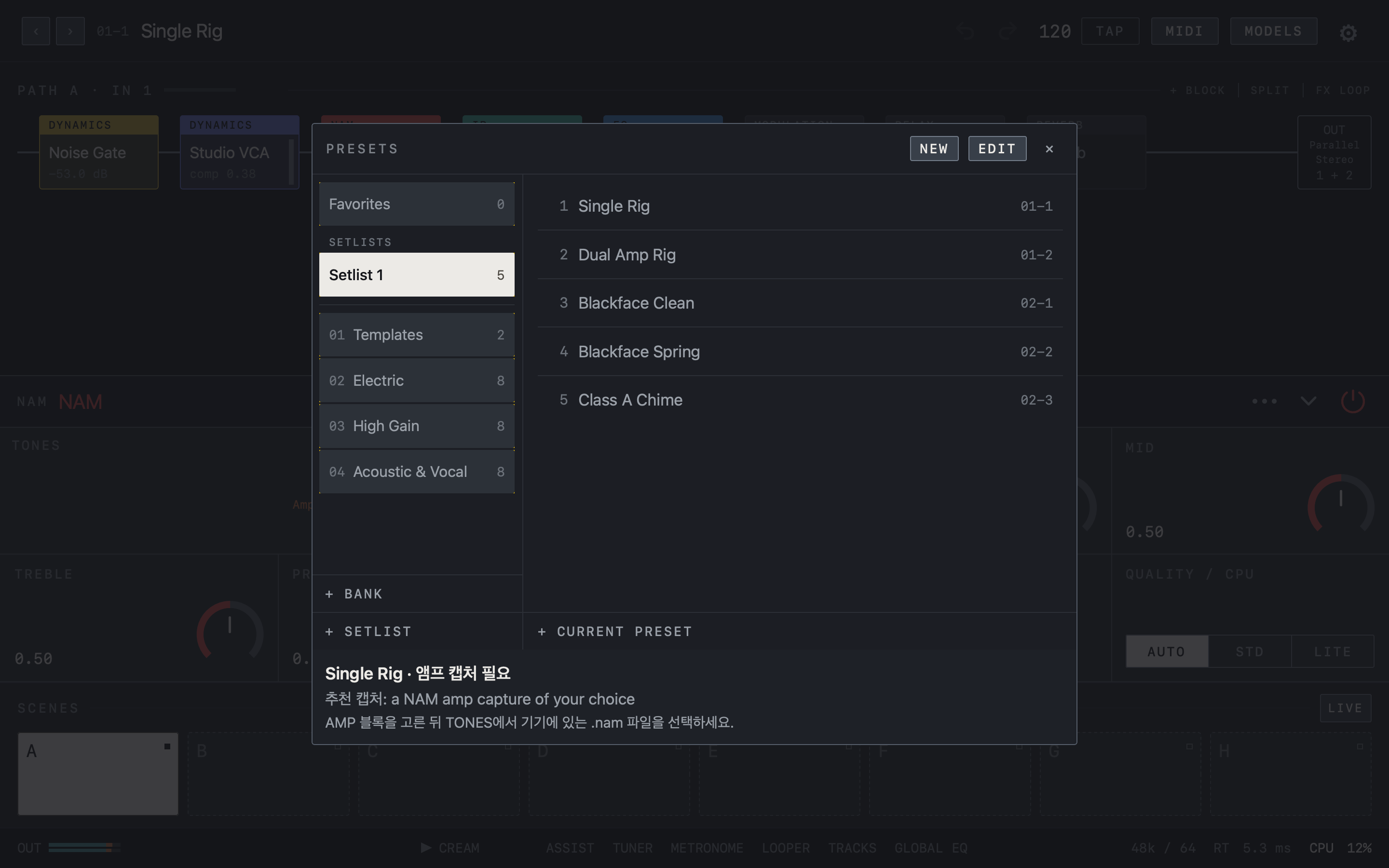Click the undo arrow icon
Screen dimensions: 1389x868
click(966, 31)
